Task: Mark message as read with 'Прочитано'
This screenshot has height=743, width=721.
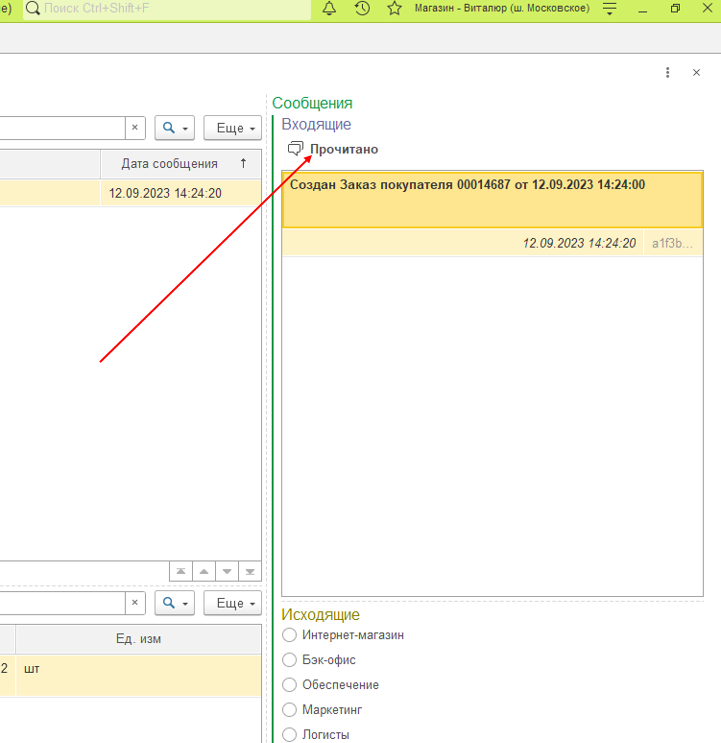Action: (333, 149)
